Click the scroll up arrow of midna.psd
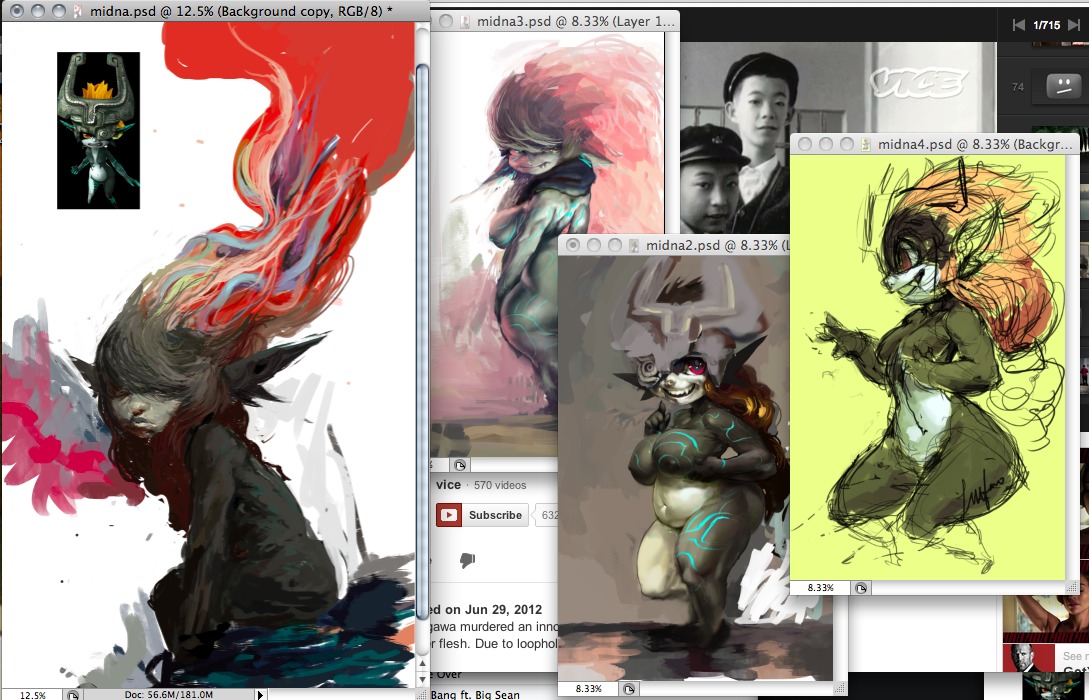1089x700 pixels. click(x=422, y=664)
